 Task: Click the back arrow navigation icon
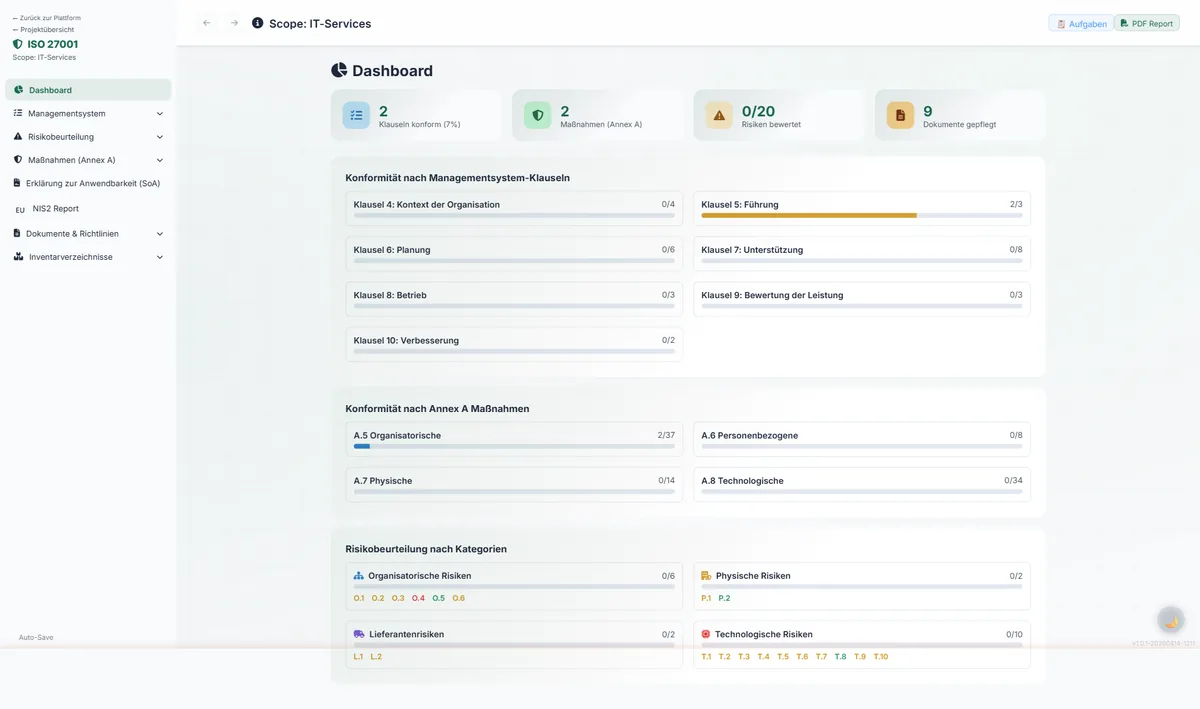click(x=207, y=23)
